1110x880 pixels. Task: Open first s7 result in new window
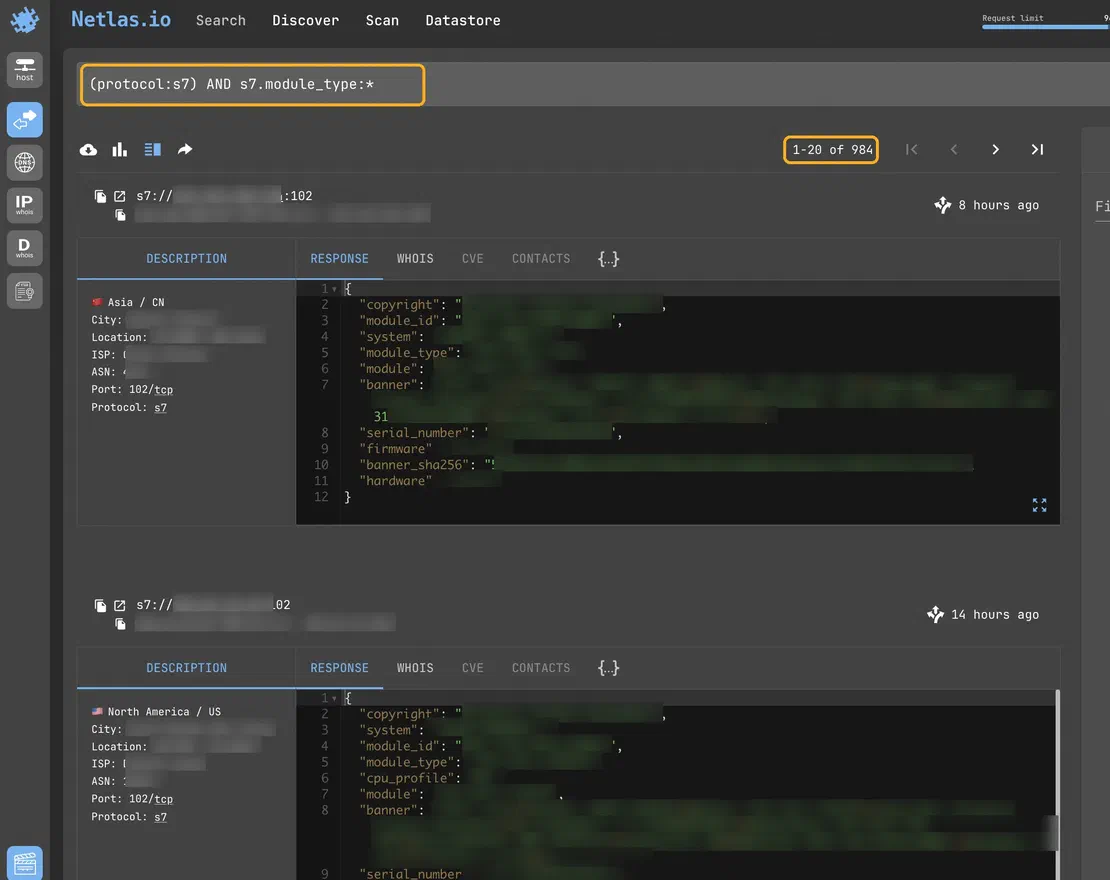[x=120, y=196]
